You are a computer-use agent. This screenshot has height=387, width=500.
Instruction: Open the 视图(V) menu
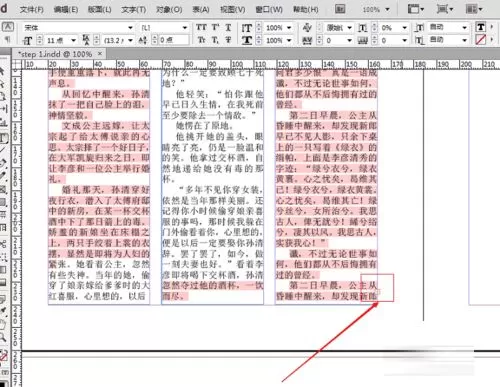point(233,10)
